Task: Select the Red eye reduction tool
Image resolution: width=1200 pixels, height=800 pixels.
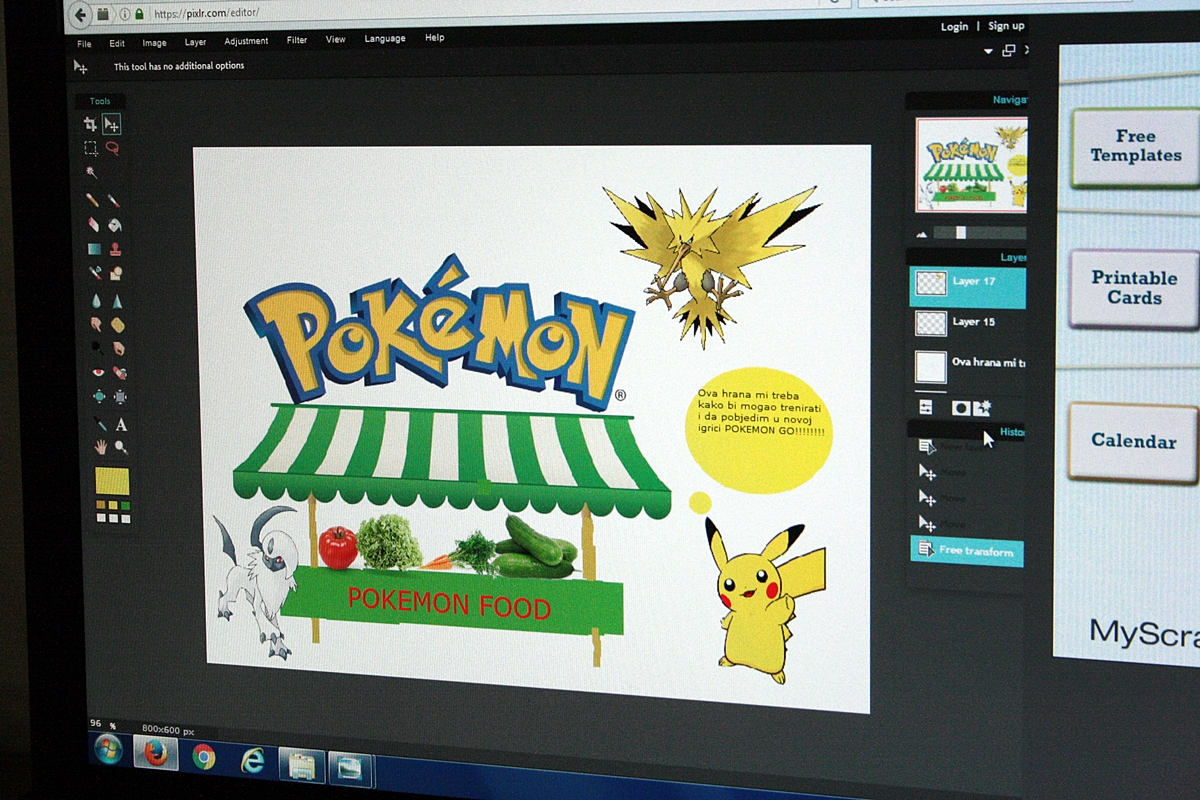Action: 98,372
